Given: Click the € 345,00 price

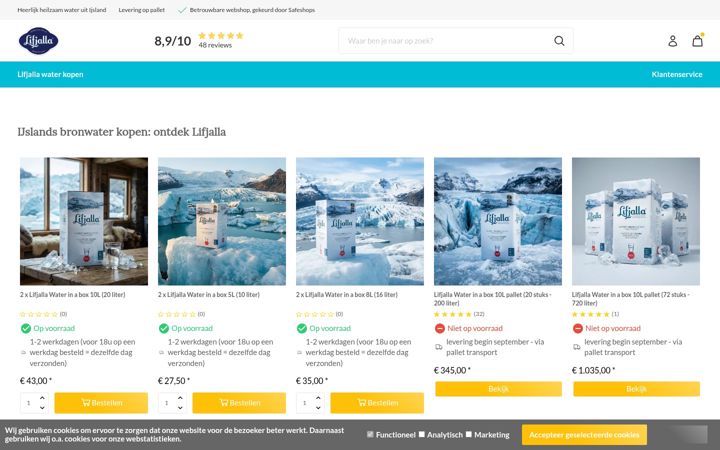Looking at the screenshot, I should click(452, 370).
